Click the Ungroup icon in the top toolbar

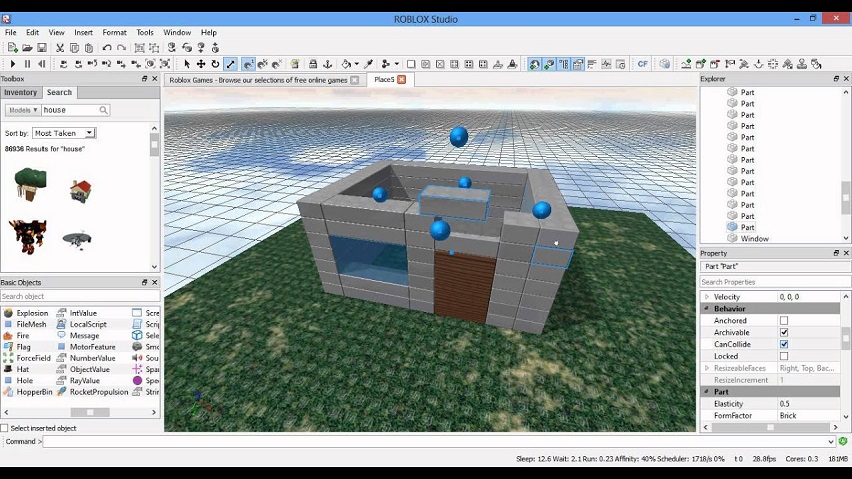pos(154,48)
